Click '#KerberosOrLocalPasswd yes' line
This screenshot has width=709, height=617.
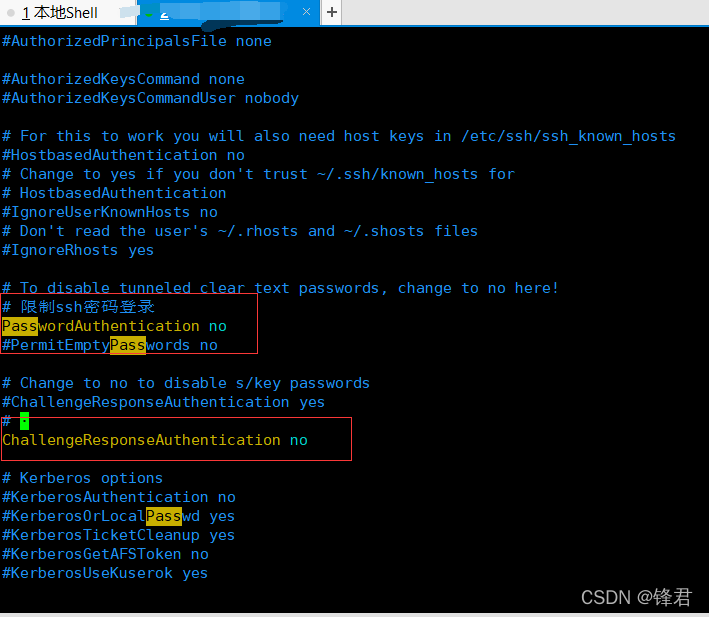[x=118, y=516]
